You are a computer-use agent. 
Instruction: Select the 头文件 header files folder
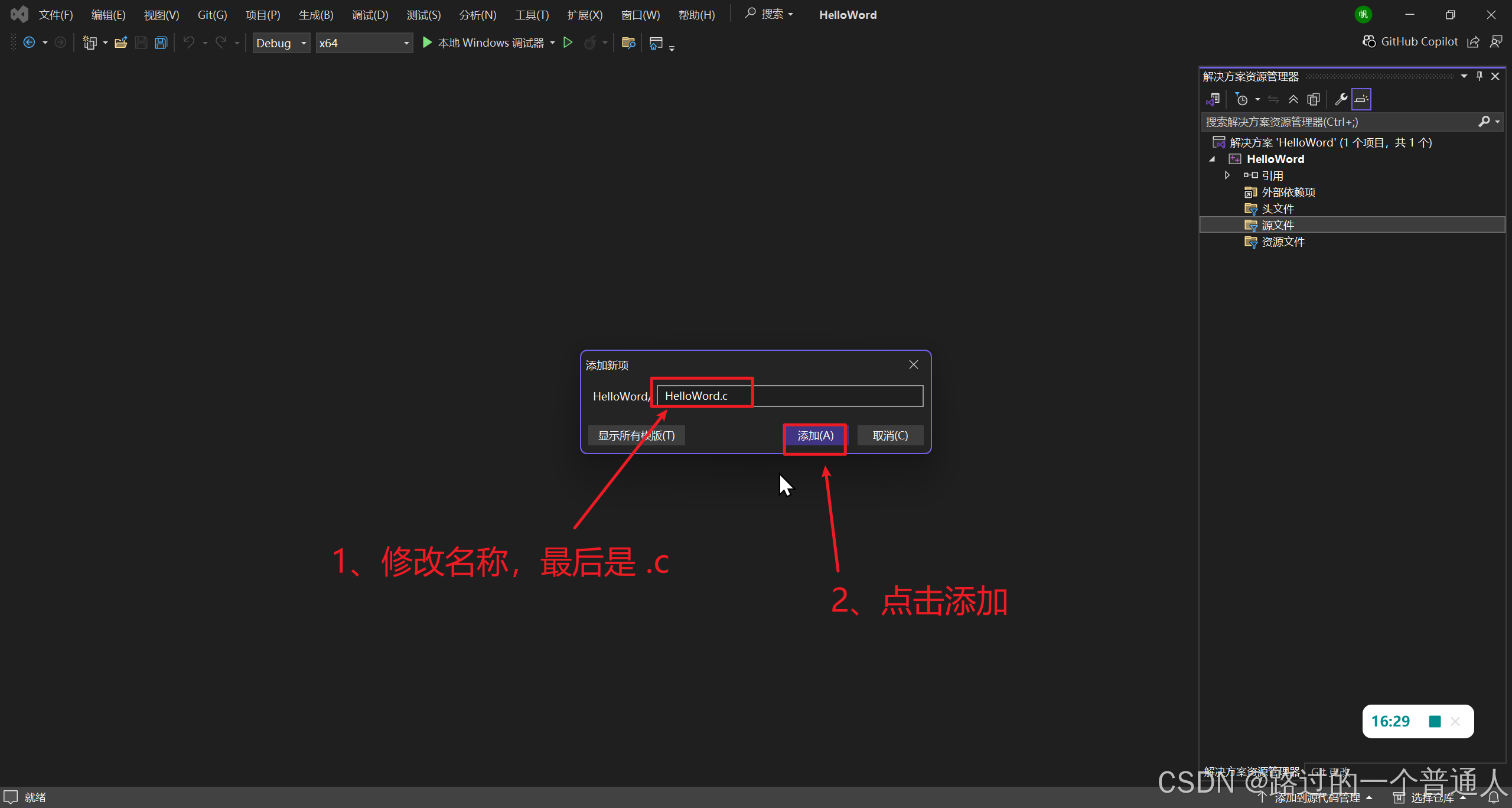(1278, 208)
